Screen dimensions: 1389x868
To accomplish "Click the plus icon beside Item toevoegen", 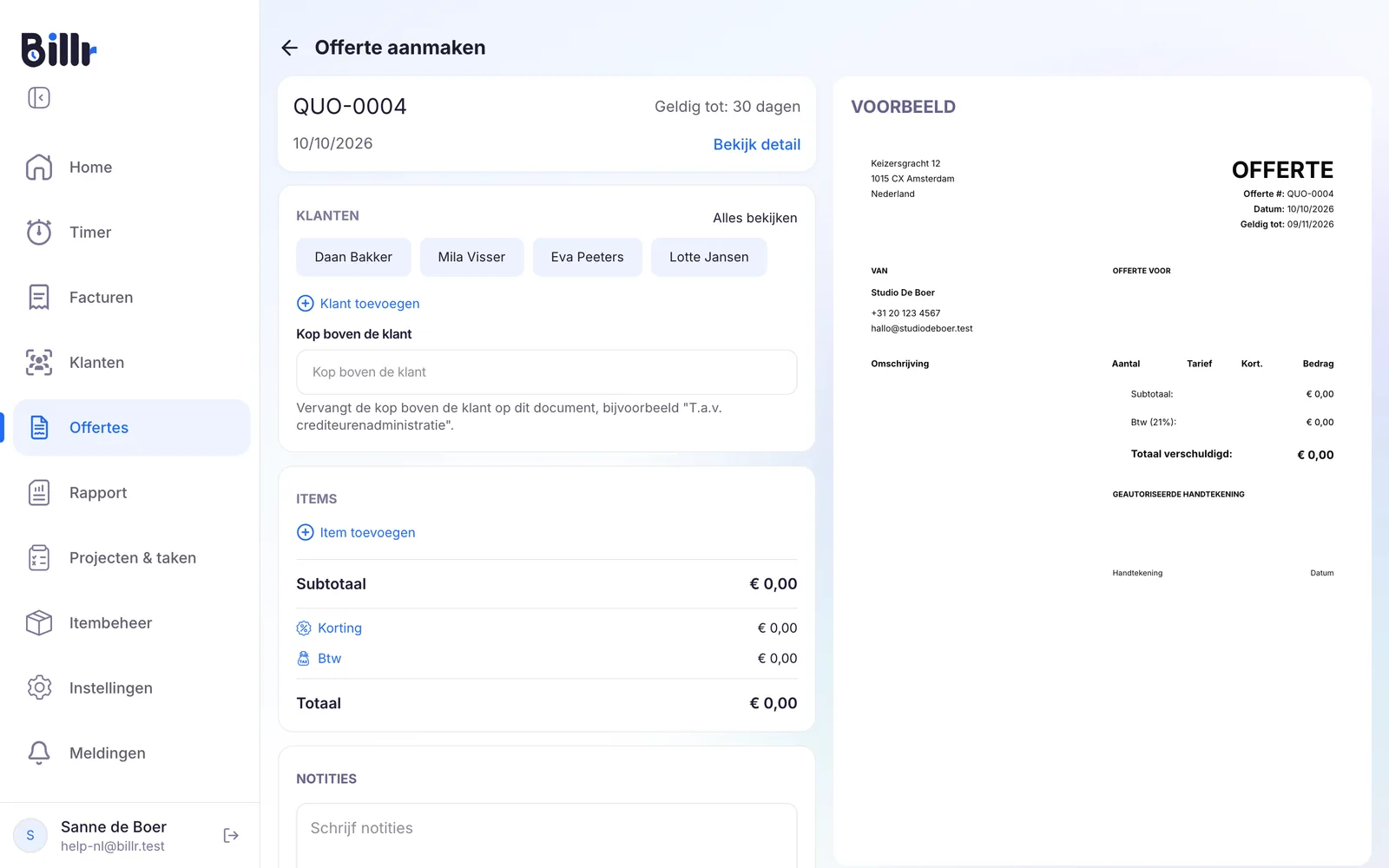I will pyautogui.click(x=306, y=533).
